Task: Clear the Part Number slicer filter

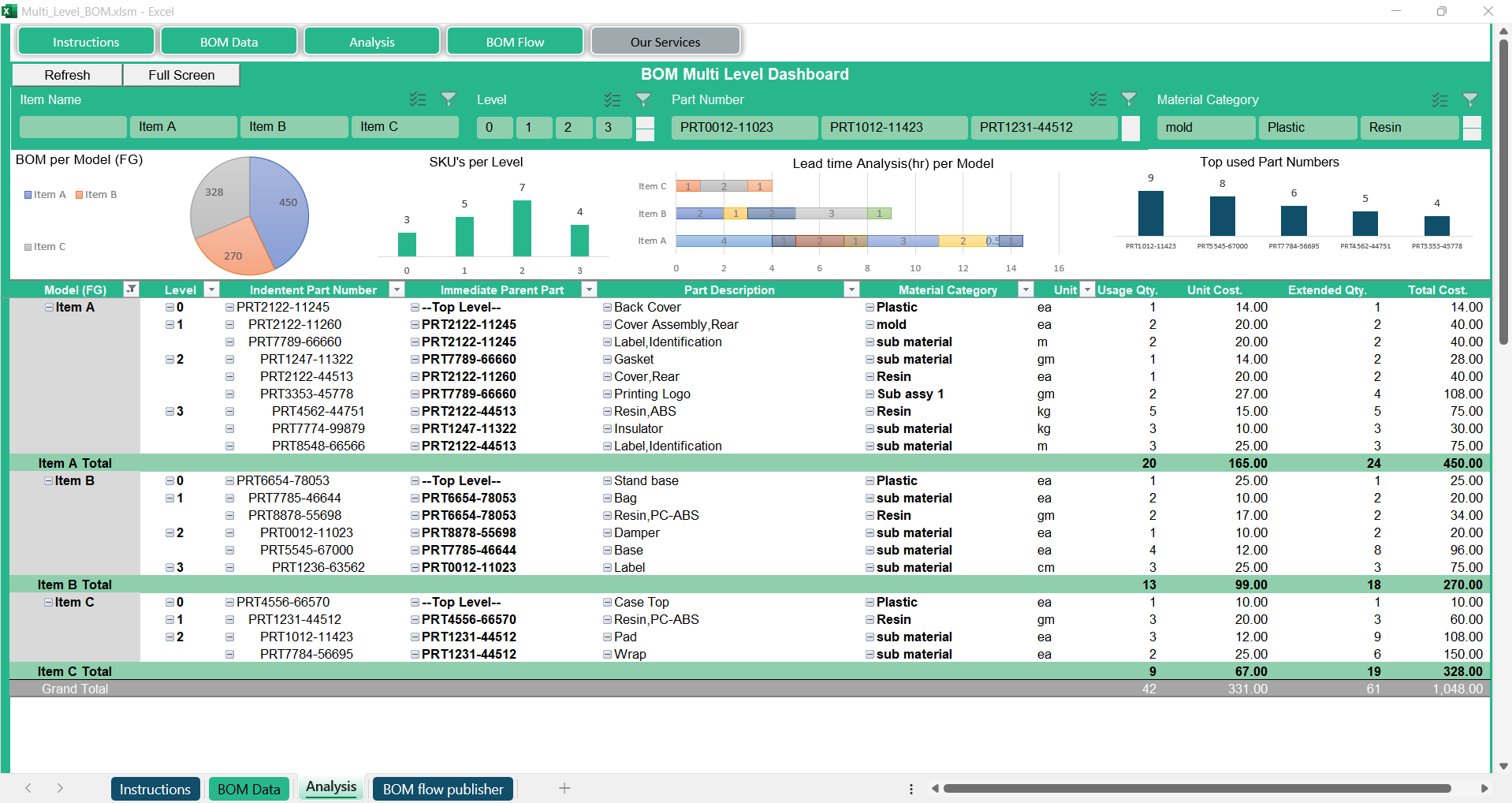Action: [1129, 99]
